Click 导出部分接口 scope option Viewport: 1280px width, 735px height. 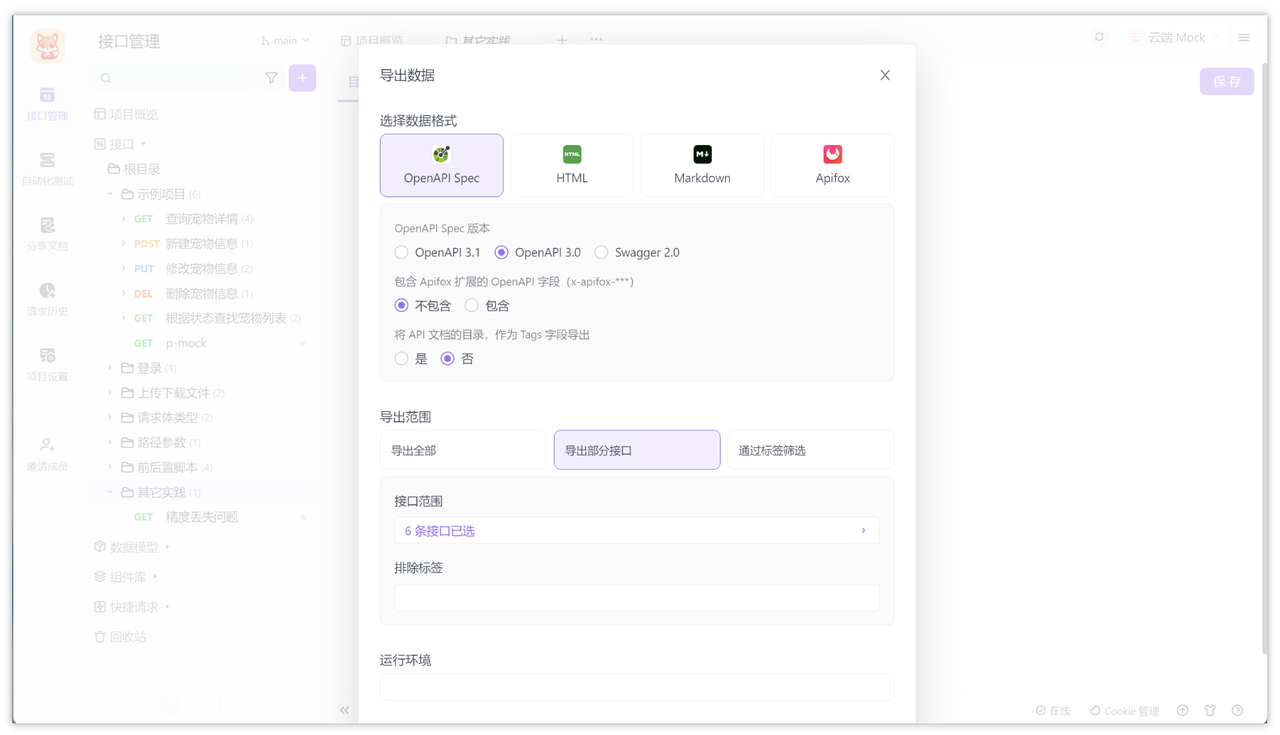click(637, 450)
